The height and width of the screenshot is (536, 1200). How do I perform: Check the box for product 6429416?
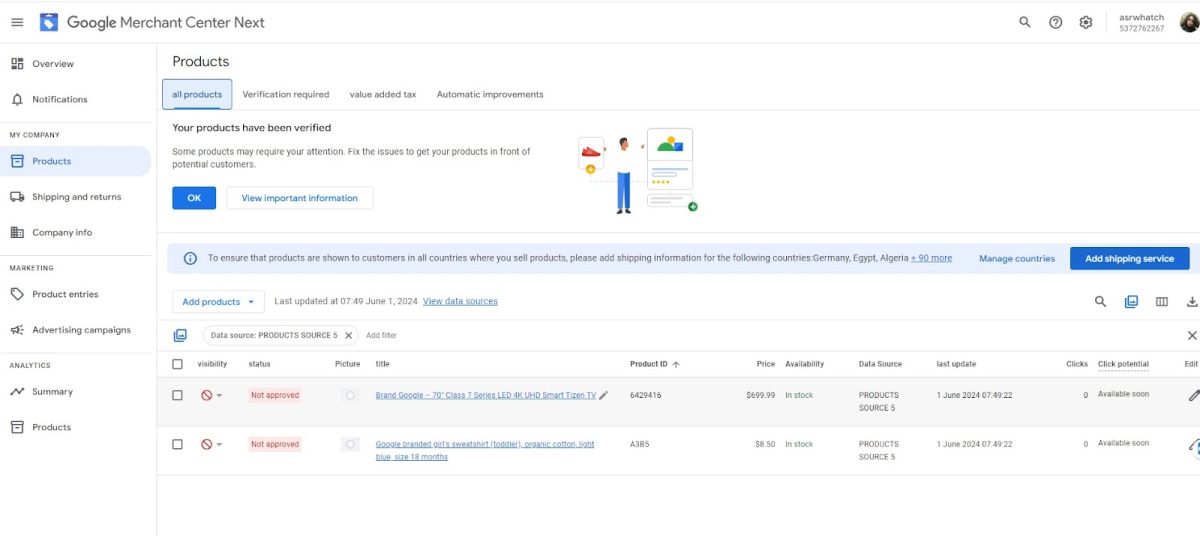click(177, 395)
